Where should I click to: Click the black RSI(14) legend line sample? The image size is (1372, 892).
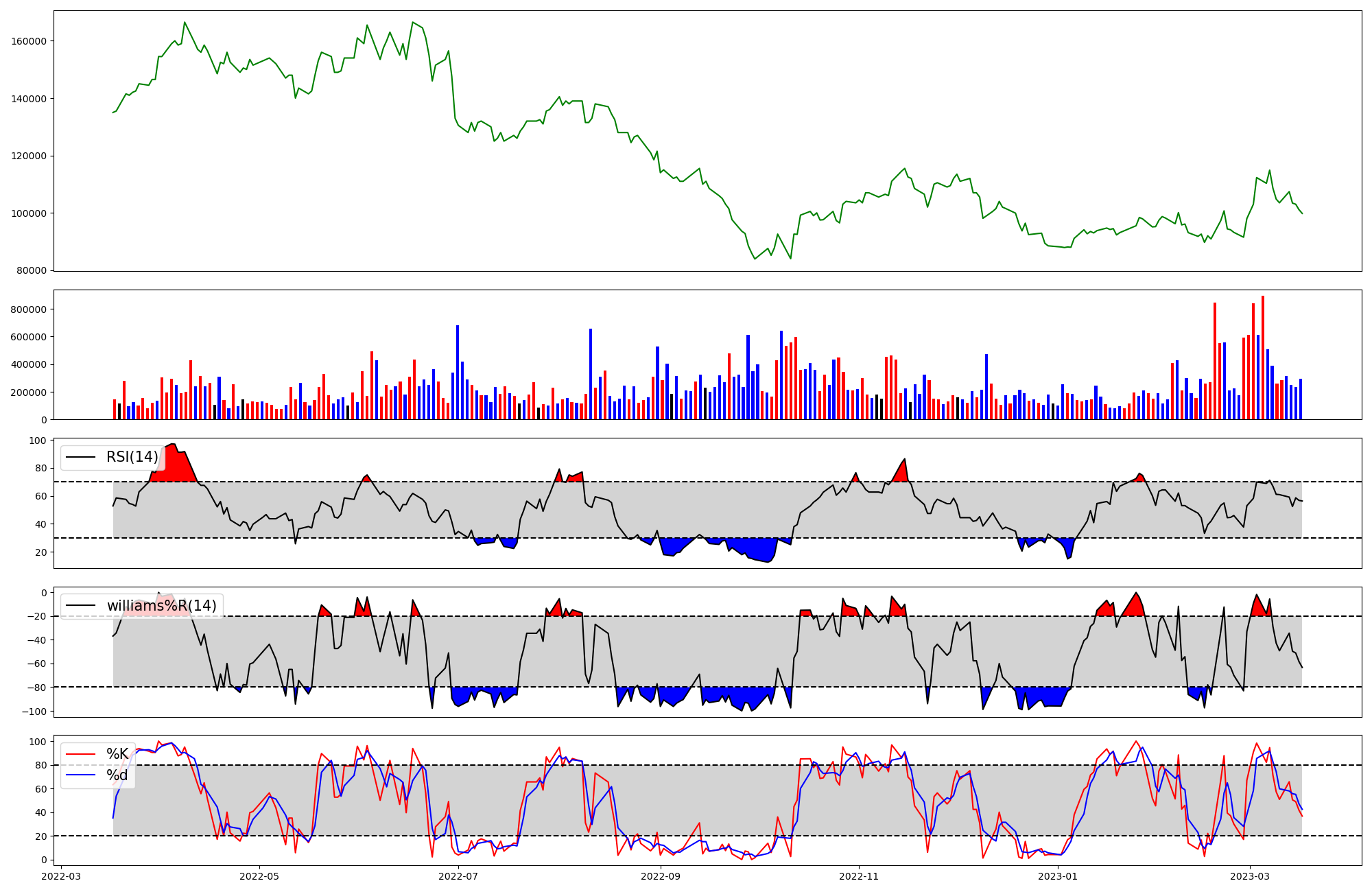click(x=80, y=457)
